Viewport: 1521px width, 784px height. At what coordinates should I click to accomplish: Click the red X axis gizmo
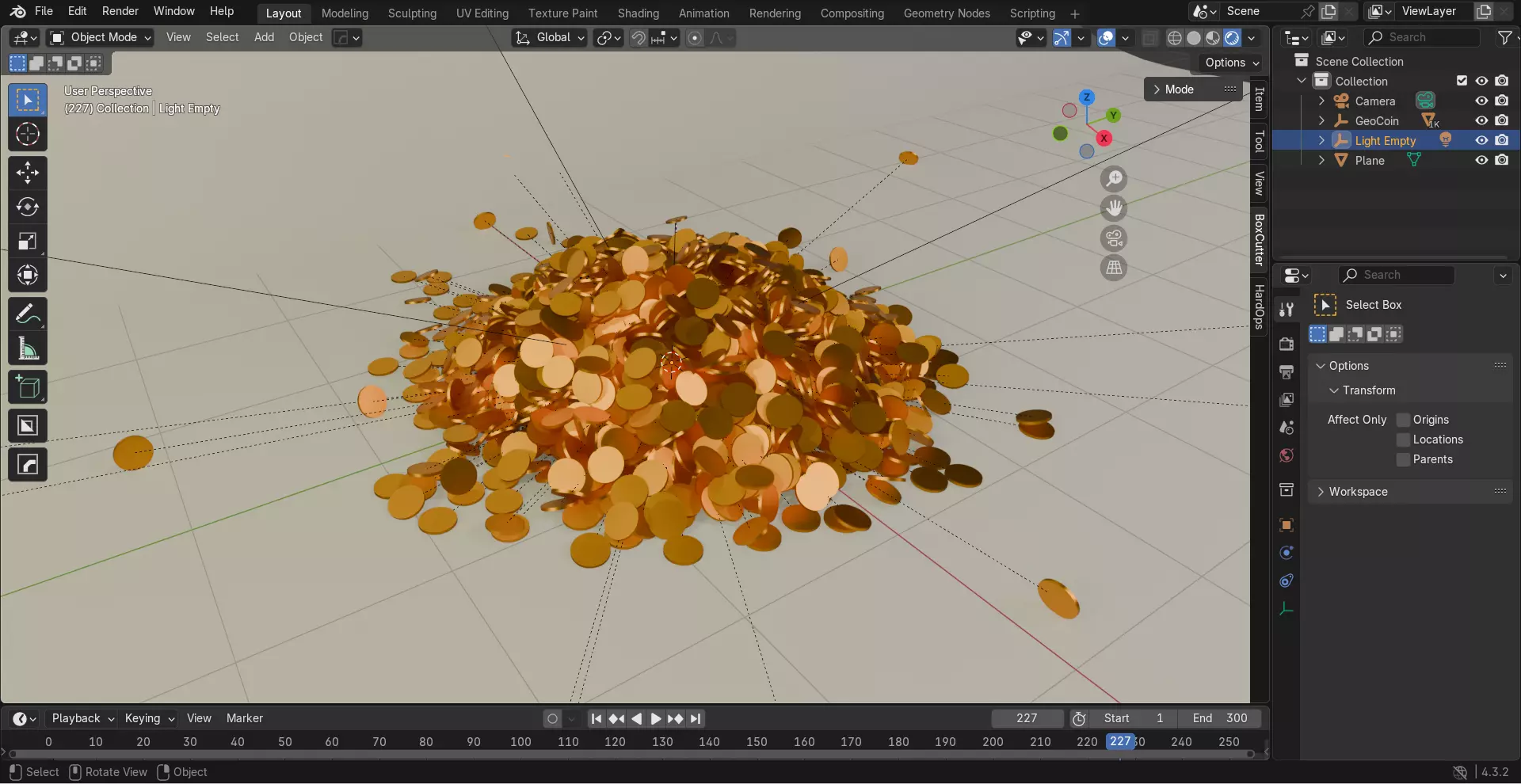(x=1103, y=139)
